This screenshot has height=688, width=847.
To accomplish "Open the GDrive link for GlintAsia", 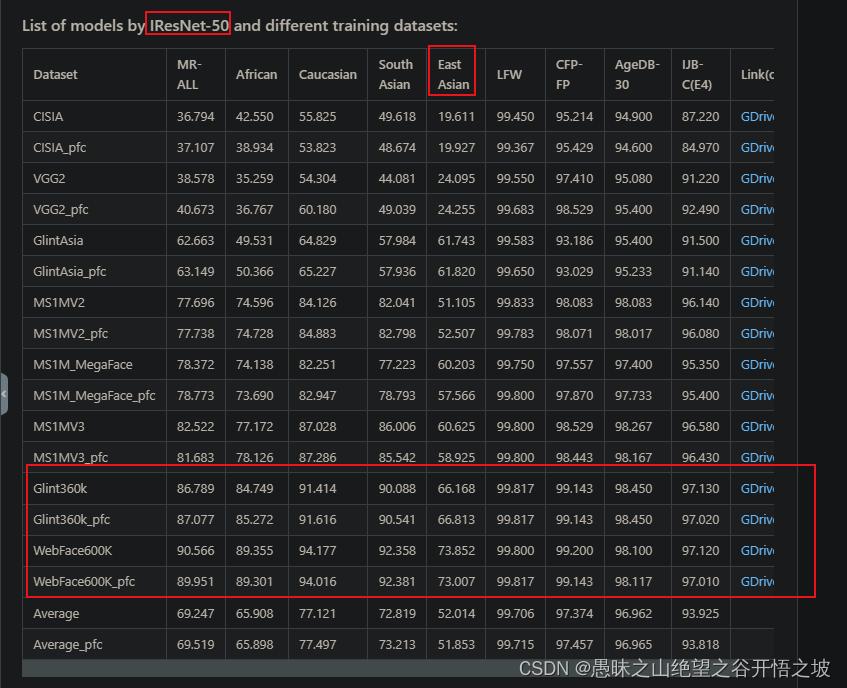I will [757, 241].
